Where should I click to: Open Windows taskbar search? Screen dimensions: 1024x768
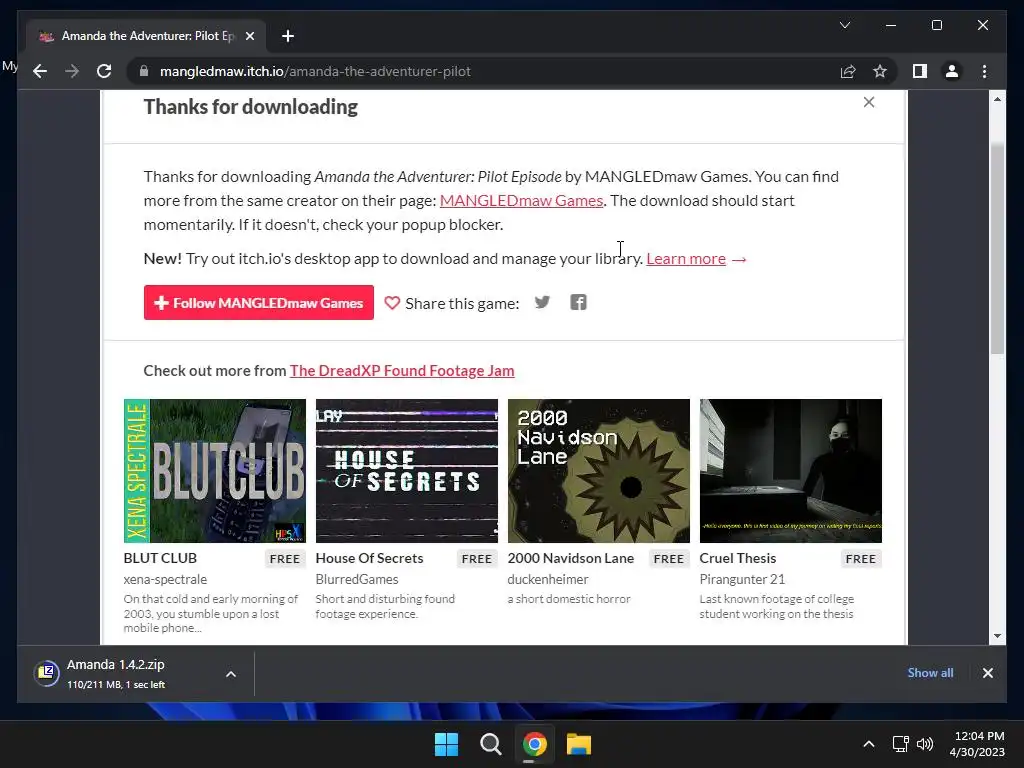(490, 744)
